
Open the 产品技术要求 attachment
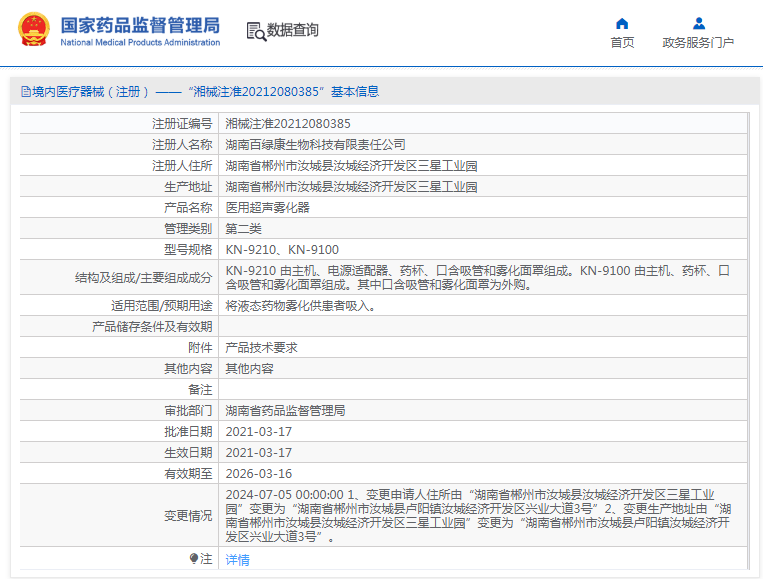pyautogui.click(x=261, y=347)
